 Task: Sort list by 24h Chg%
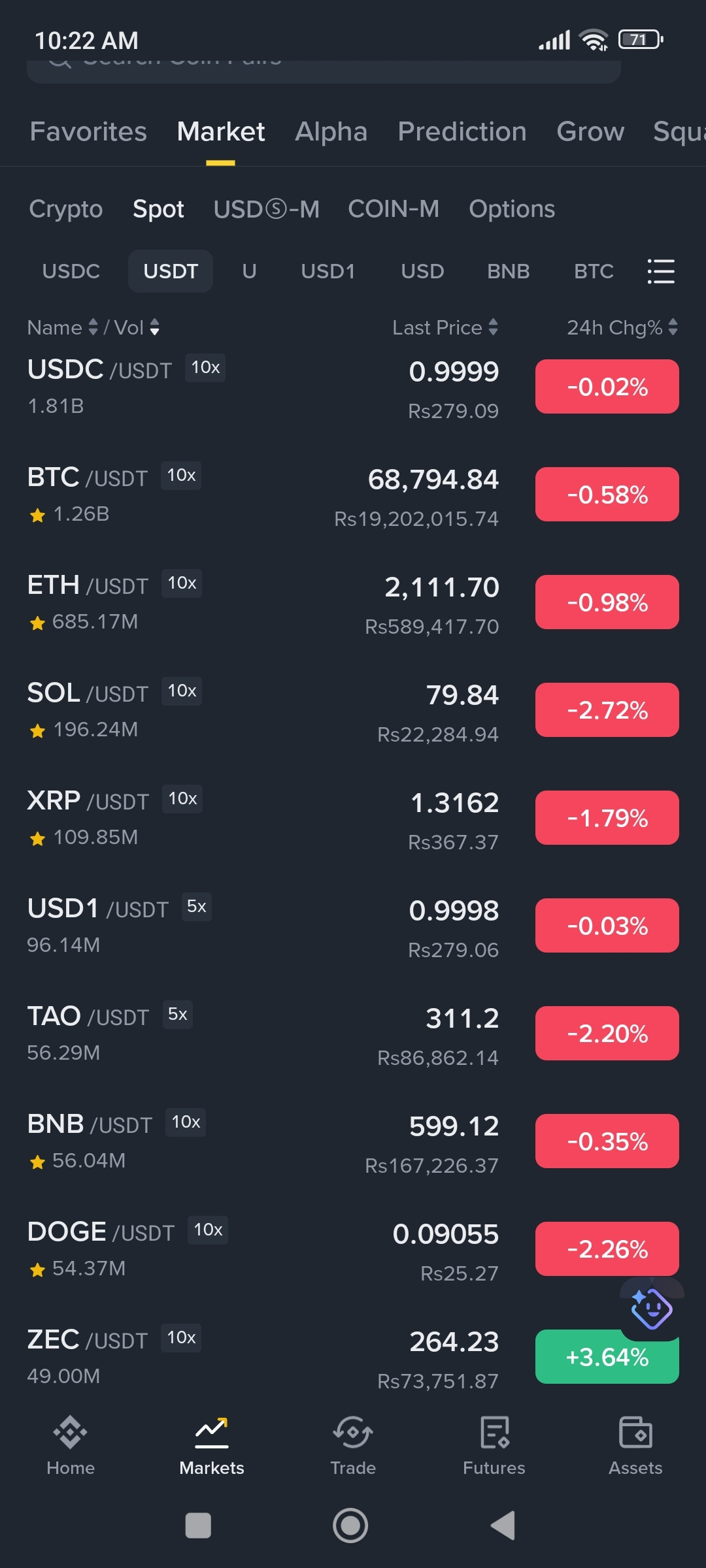(622, 327)
